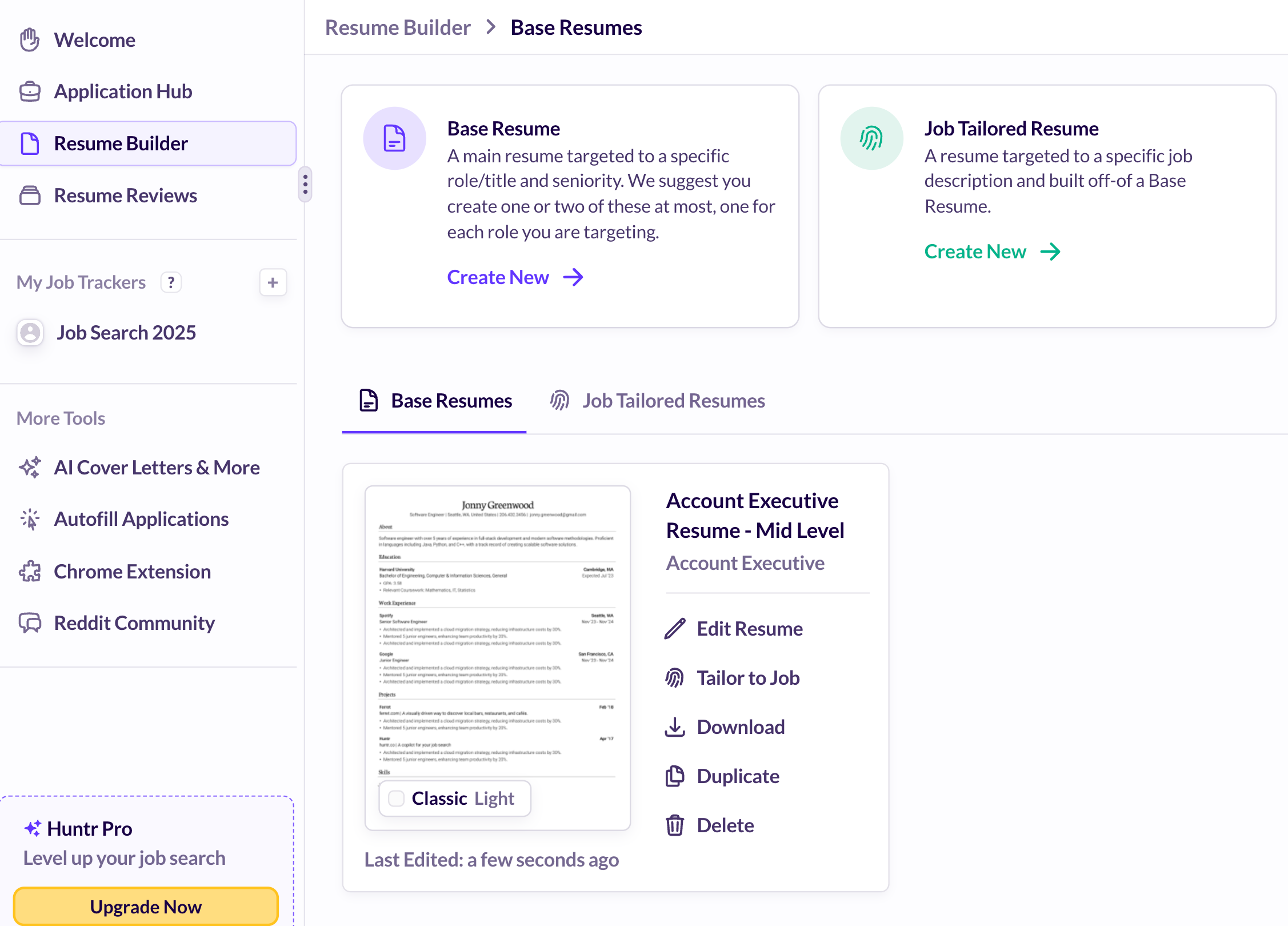Click the Delete trash icon
The image size is (1288, 926).
coord(675,825)
